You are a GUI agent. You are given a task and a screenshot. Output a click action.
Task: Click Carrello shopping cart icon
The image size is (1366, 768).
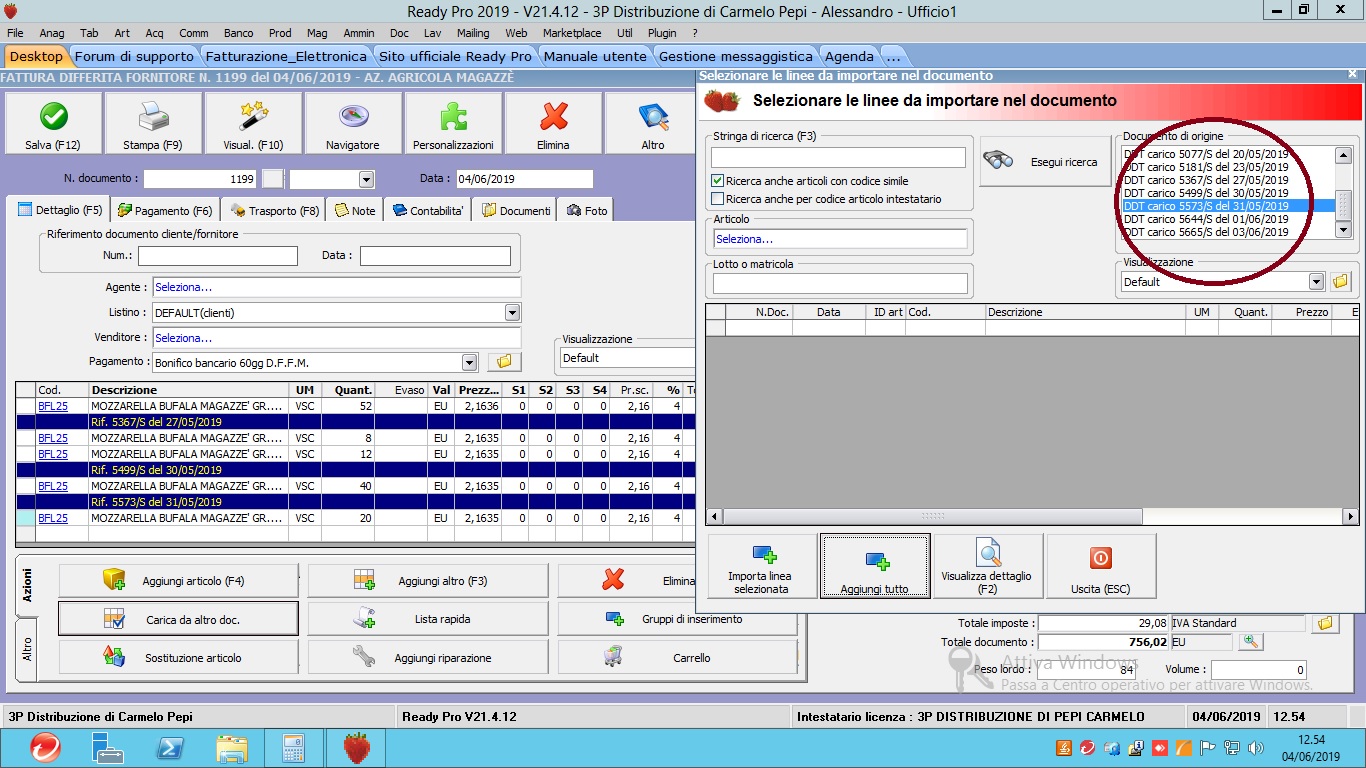614,657
